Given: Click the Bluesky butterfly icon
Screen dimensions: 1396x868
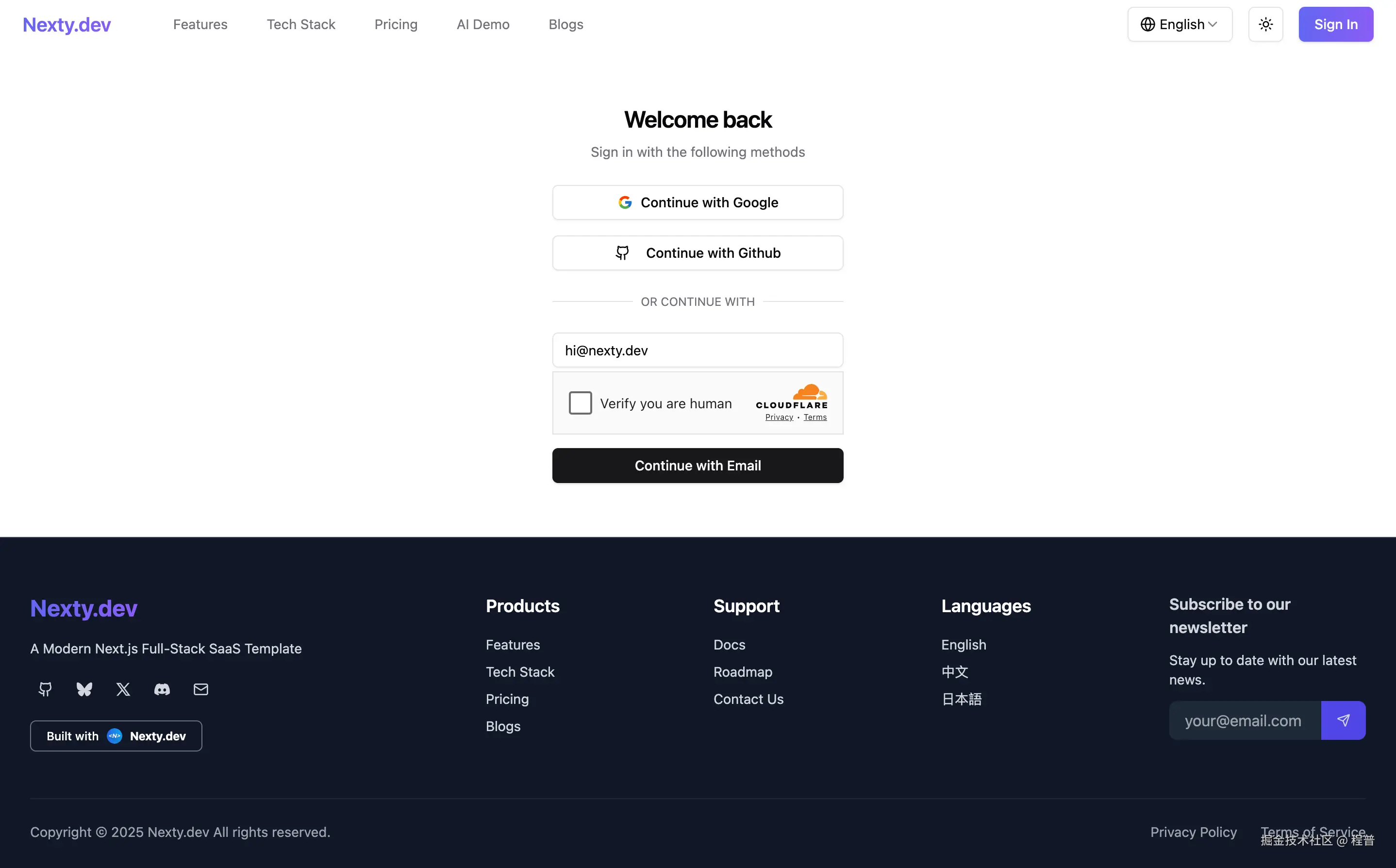Looking at the screenshot, I should click(x=84, y=689).
